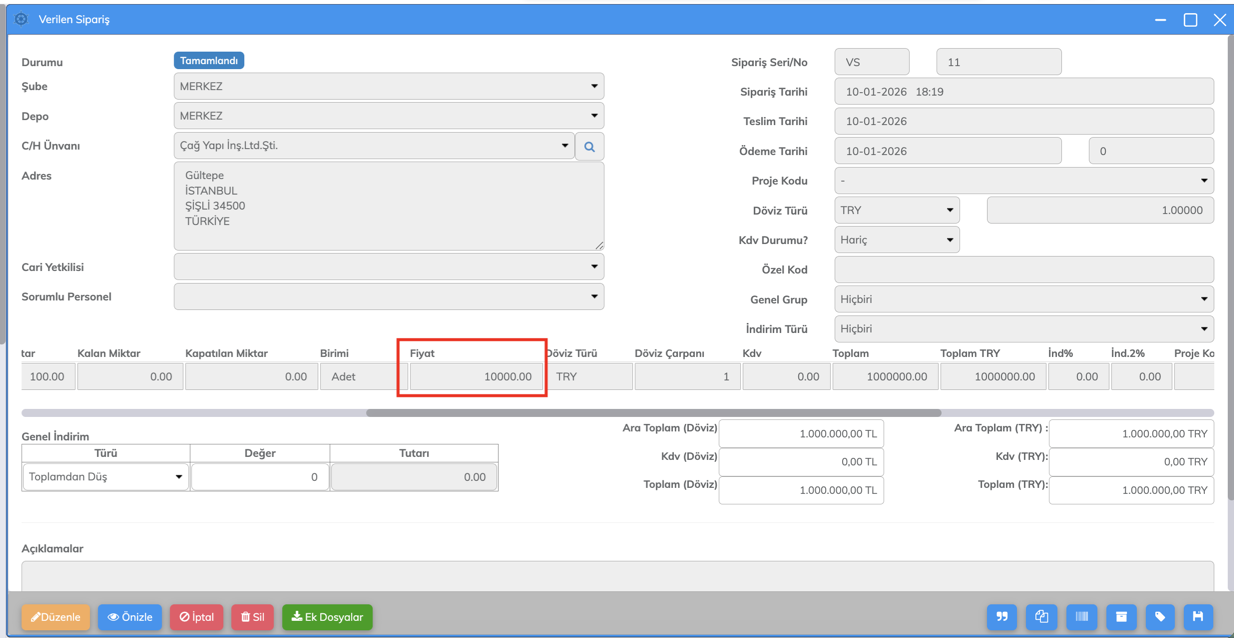Click the archive box icon button
This screenshot has height=638, width=1235.
pyautogui.click(x=1121, y=617)
